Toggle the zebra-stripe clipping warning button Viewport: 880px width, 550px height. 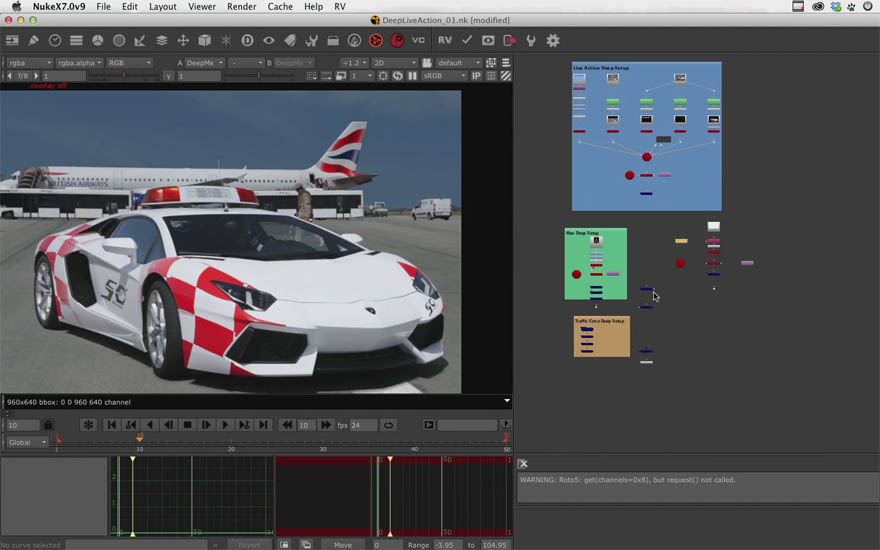pos(506,76)
